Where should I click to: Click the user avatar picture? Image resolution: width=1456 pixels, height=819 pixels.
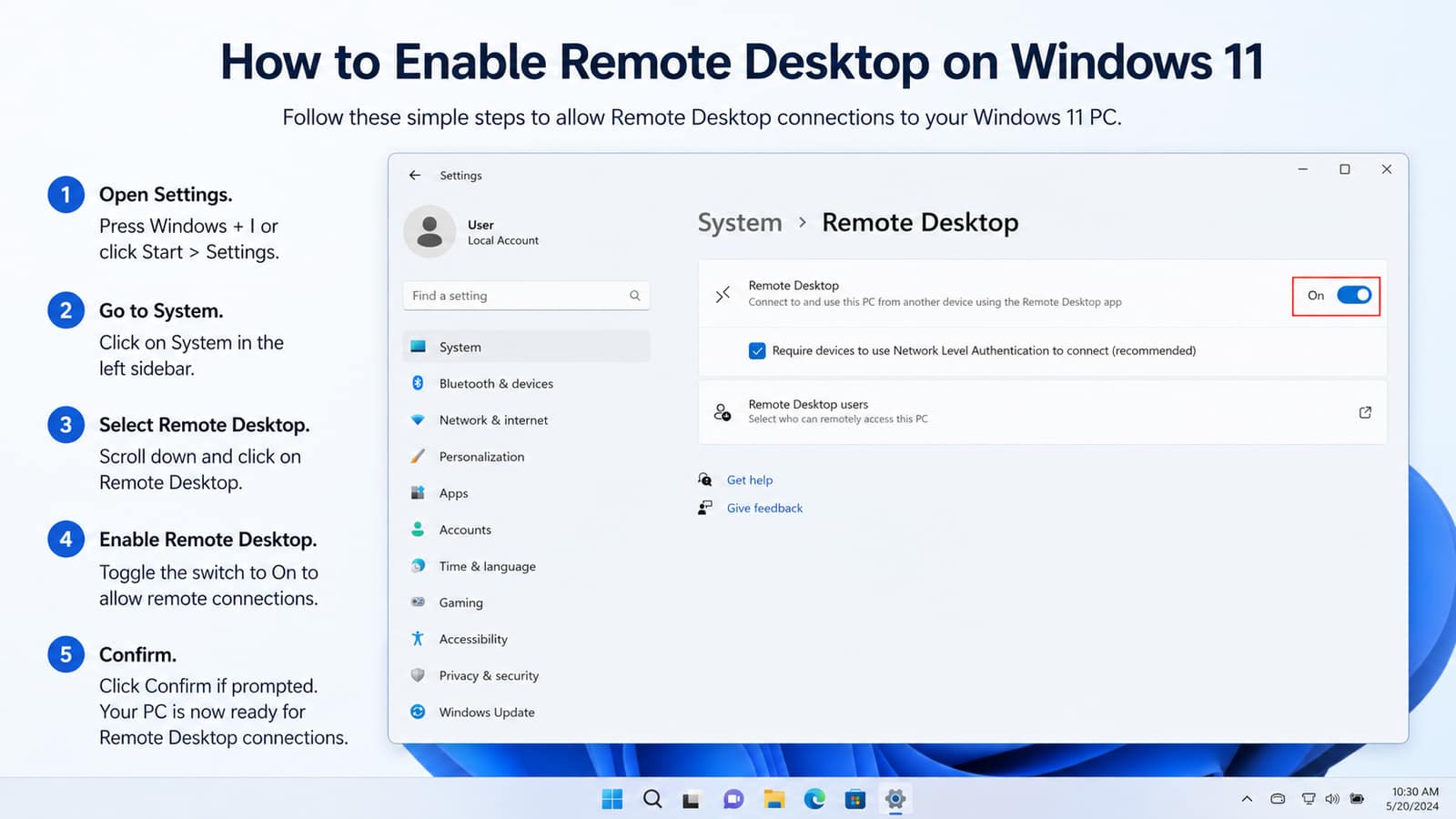click(x=430, y=231)
